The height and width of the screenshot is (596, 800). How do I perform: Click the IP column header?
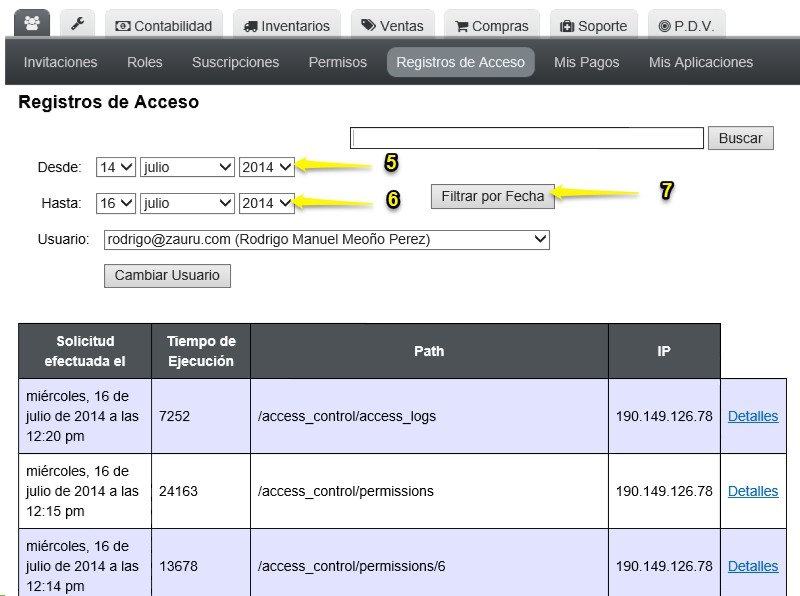tap(664, 351)
